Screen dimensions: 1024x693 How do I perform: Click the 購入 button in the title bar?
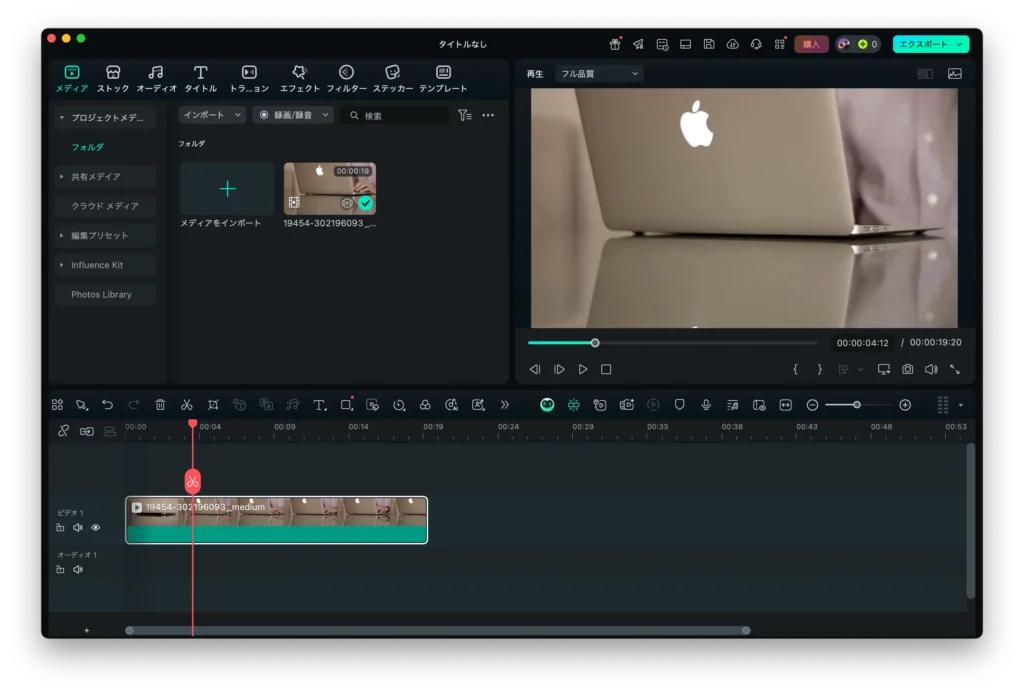(x=810, y=44)
